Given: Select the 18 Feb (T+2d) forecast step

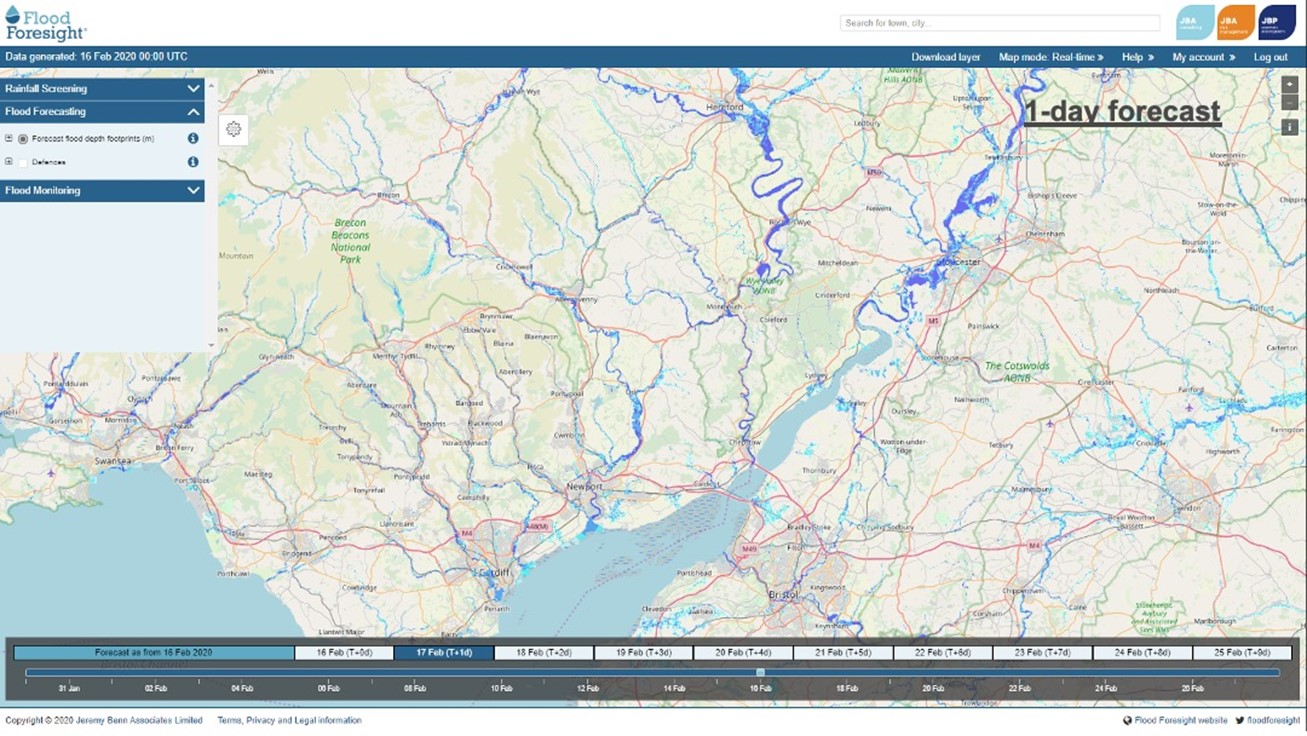Looking at the screenshot, I should (544, 653).
